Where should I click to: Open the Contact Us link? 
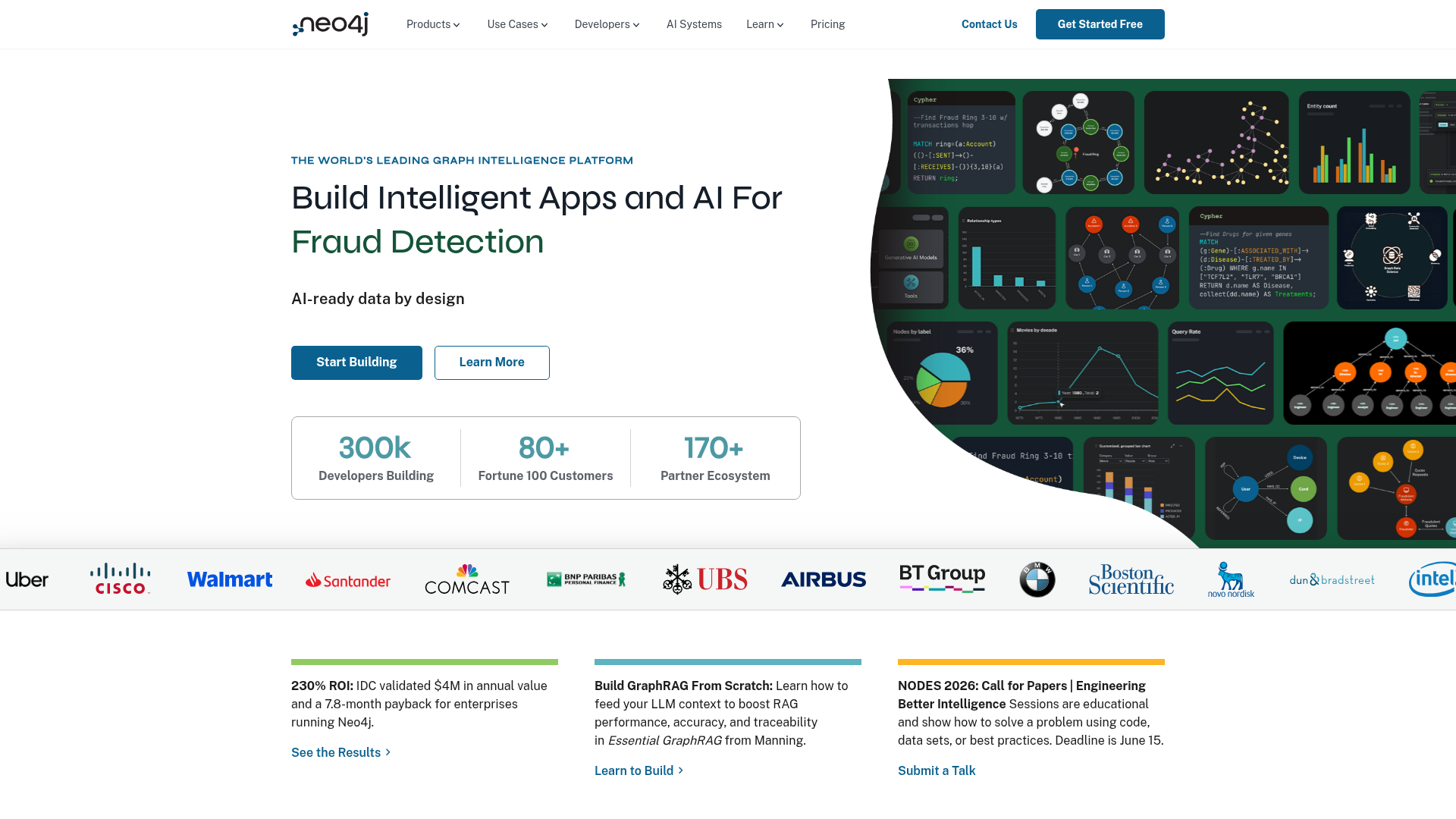(989, 24)
